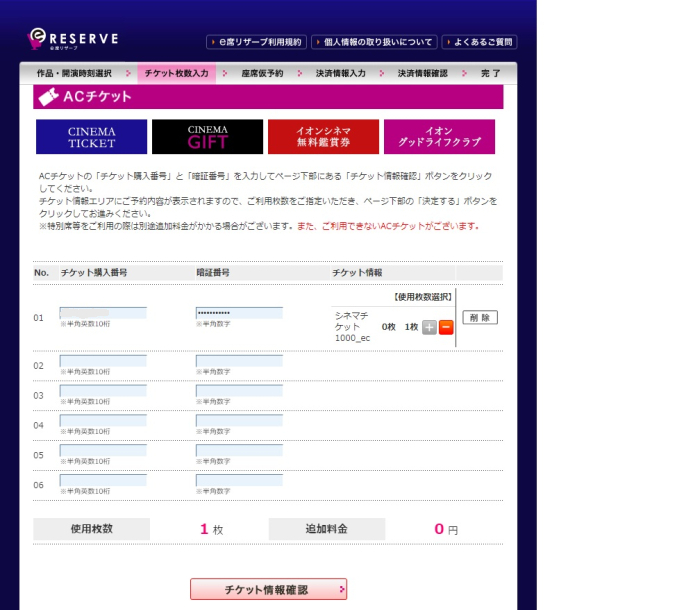Image resolution: width=700 pixels, height=610 pixels.
Task: Open the e席リザーブ利用規約 link
Action: pos(255,42)
